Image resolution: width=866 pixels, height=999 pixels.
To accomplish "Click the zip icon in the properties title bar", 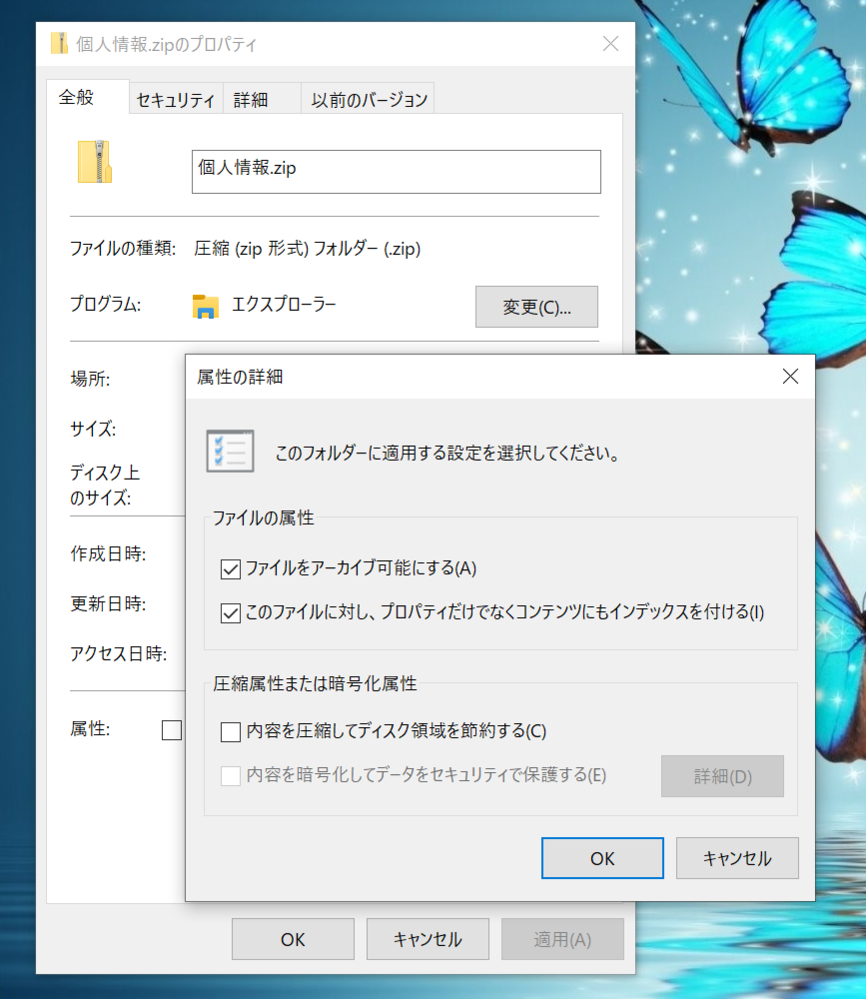I will coord(59,44).
